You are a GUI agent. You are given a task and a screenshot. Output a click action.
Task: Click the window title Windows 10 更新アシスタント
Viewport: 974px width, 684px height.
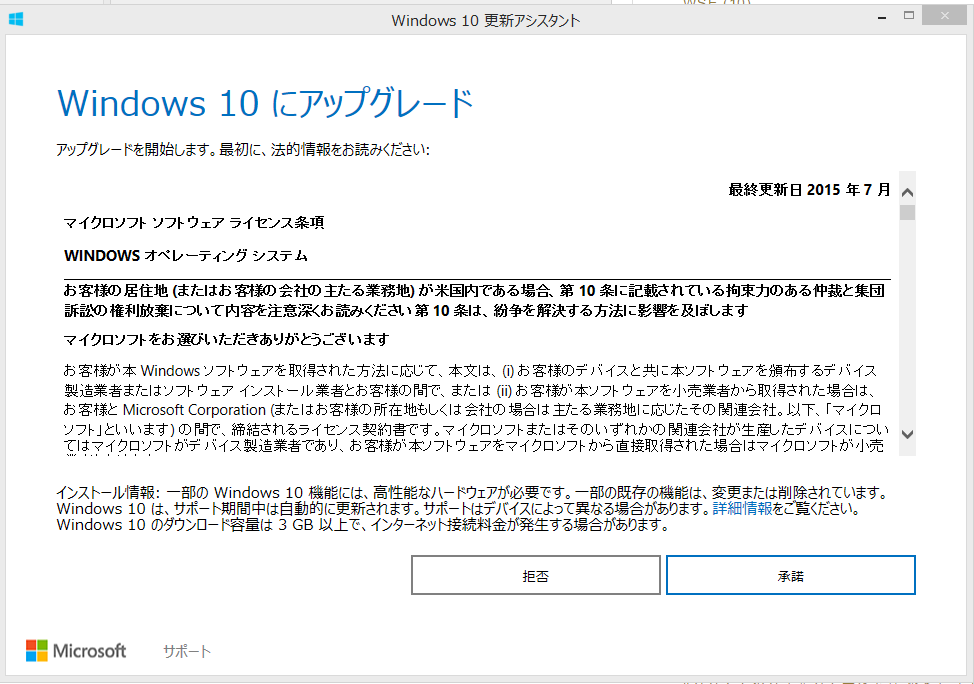coord(486,21)
